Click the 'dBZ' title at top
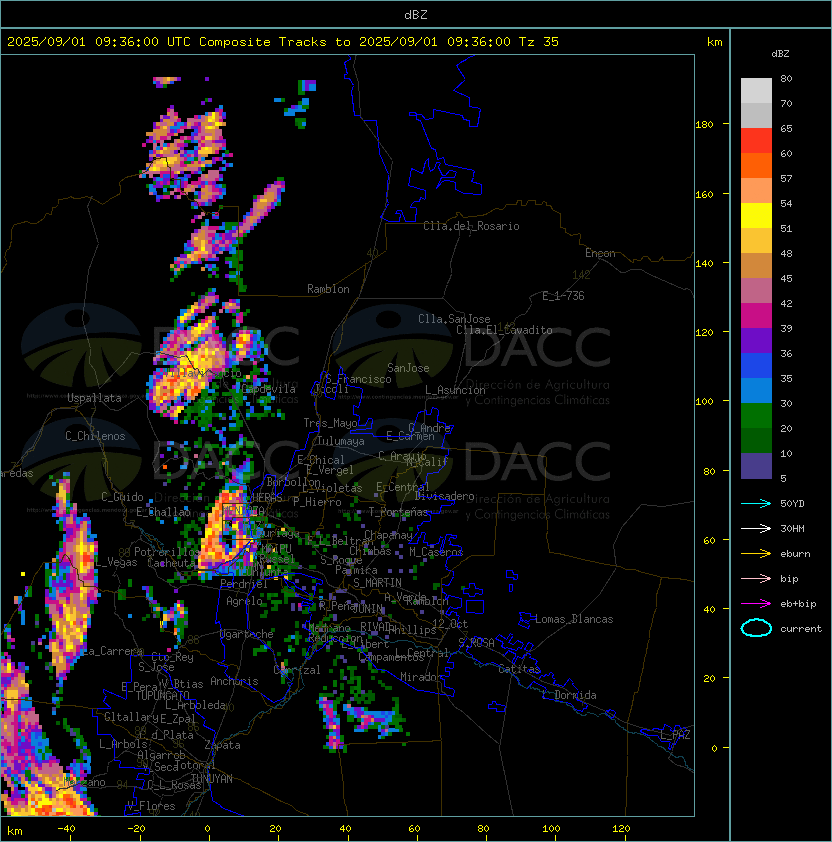The image size is (832, 842). point(416,14)
